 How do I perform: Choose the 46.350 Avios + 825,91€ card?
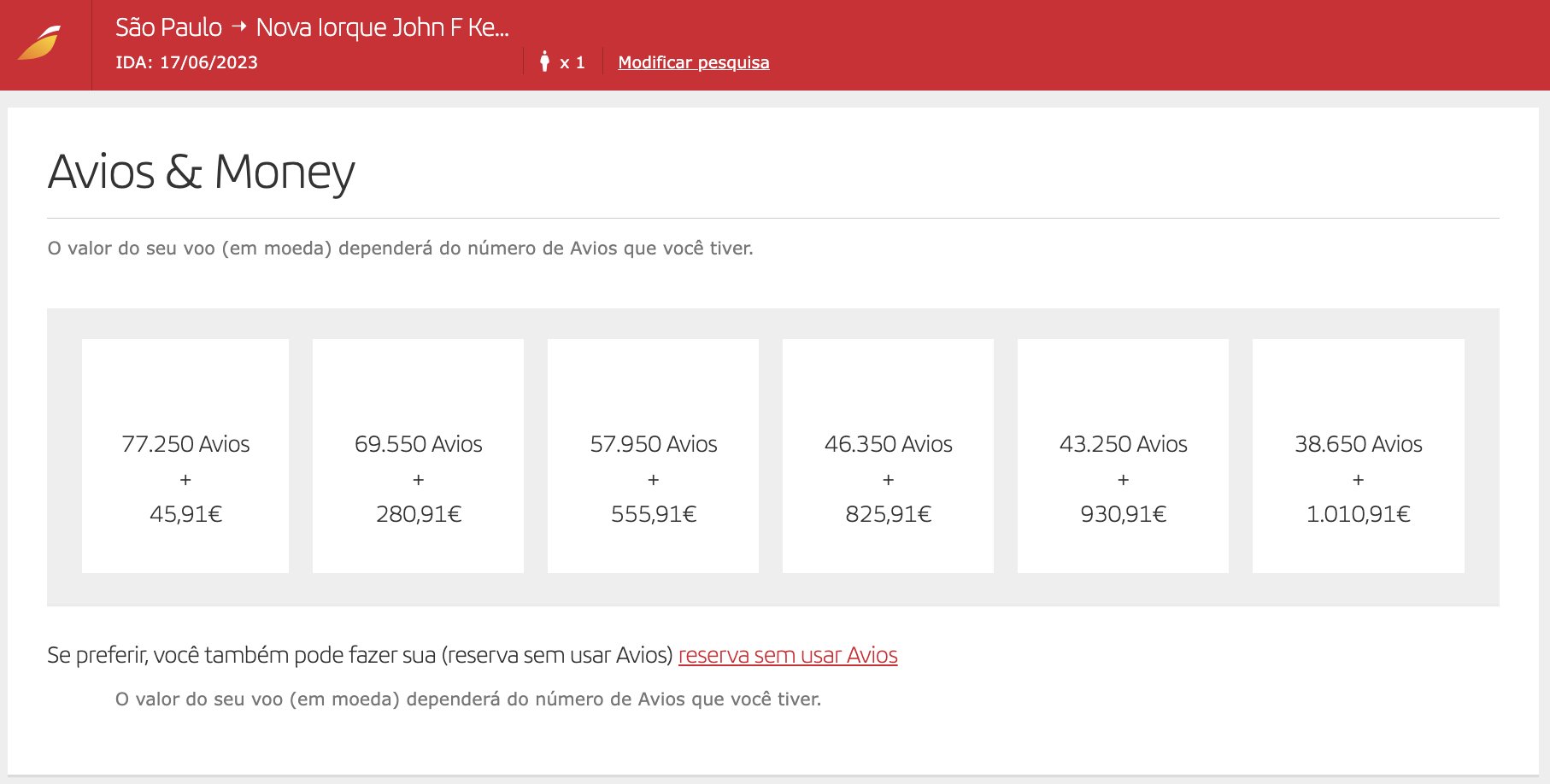click(x=888, y=456)
